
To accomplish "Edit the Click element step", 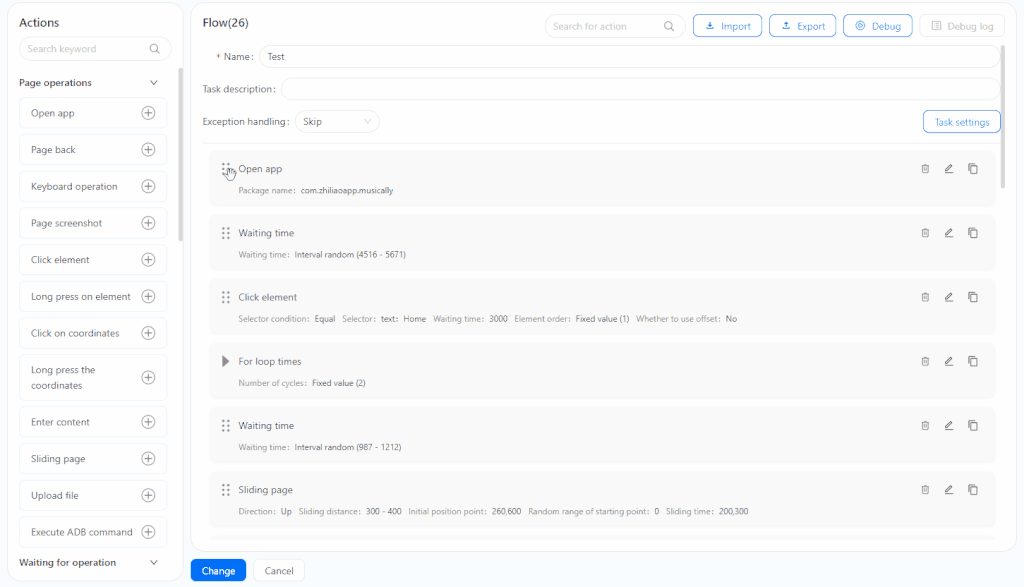I will coord(948,297).
